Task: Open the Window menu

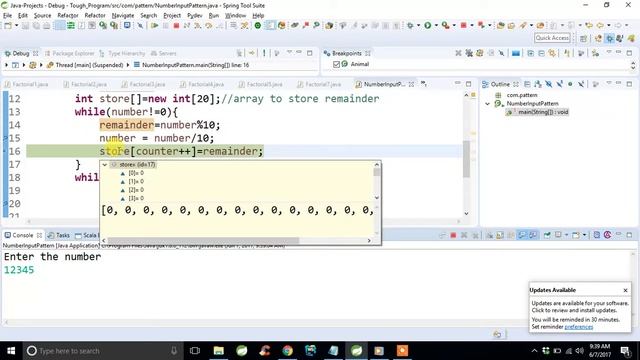Action: click(236, 16)
